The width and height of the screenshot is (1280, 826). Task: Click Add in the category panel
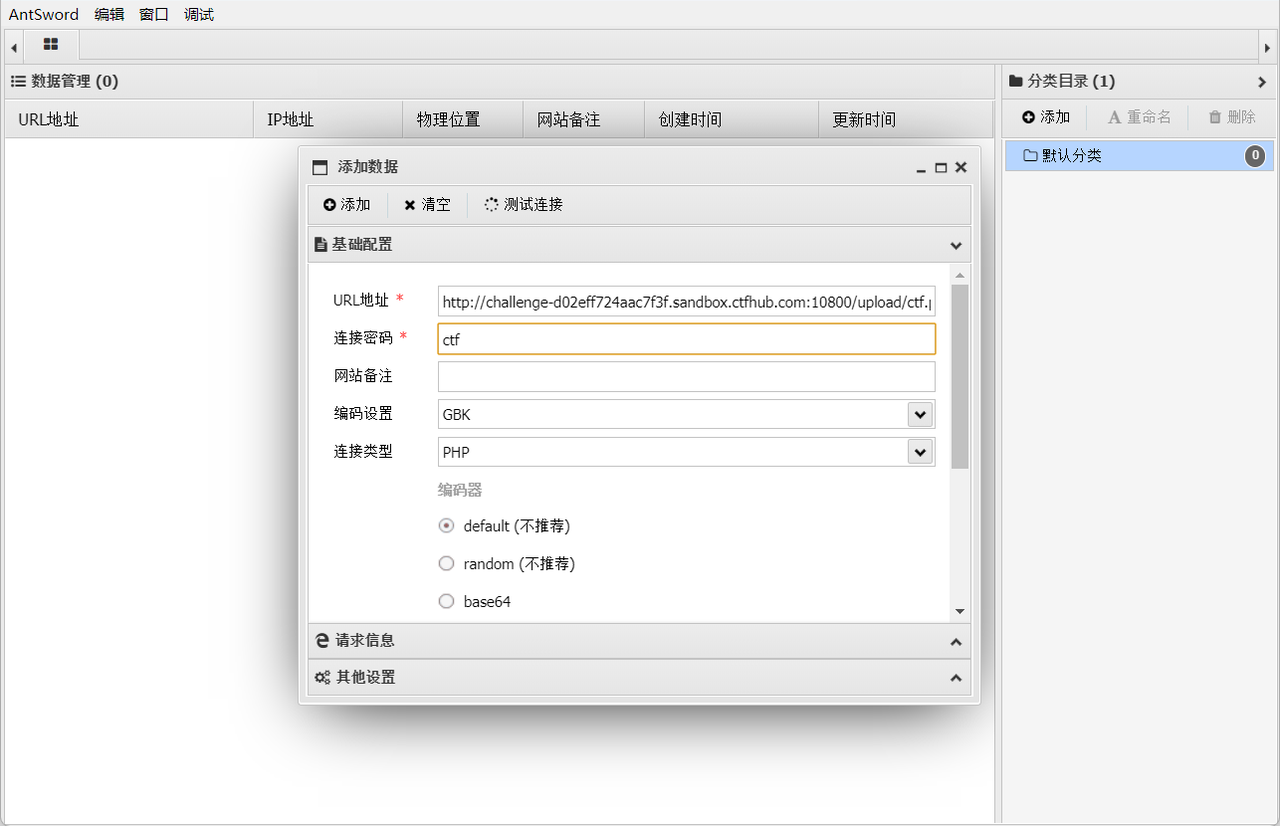(x=1046, y=117)
